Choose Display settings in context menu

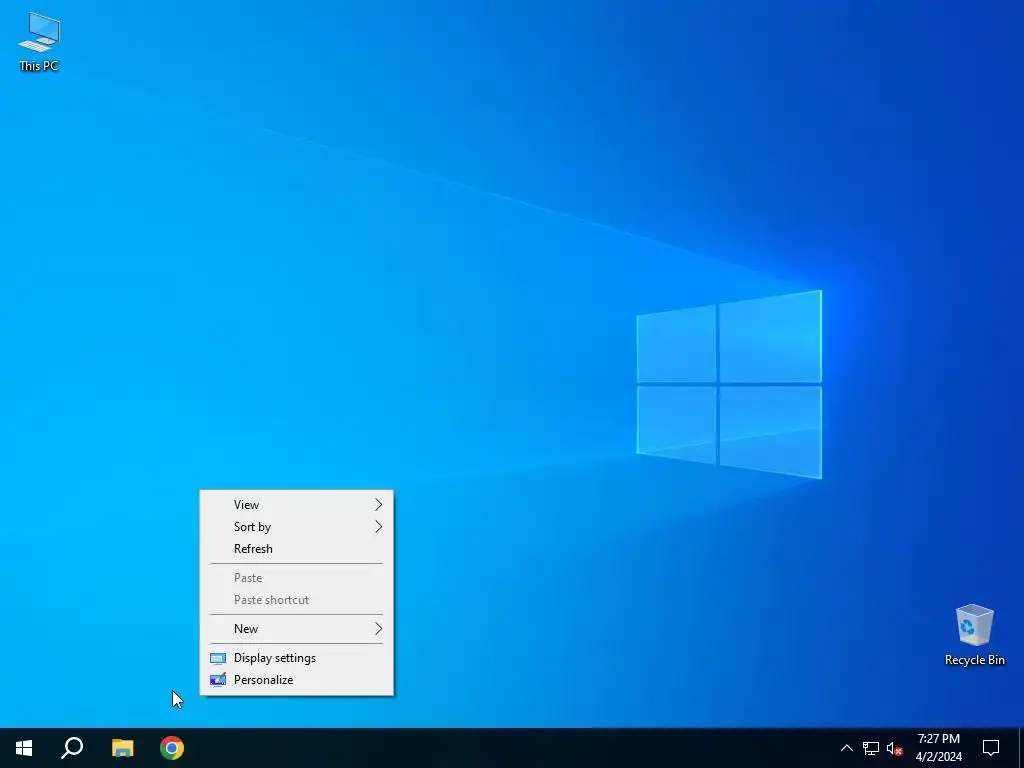tap(296, 658)
